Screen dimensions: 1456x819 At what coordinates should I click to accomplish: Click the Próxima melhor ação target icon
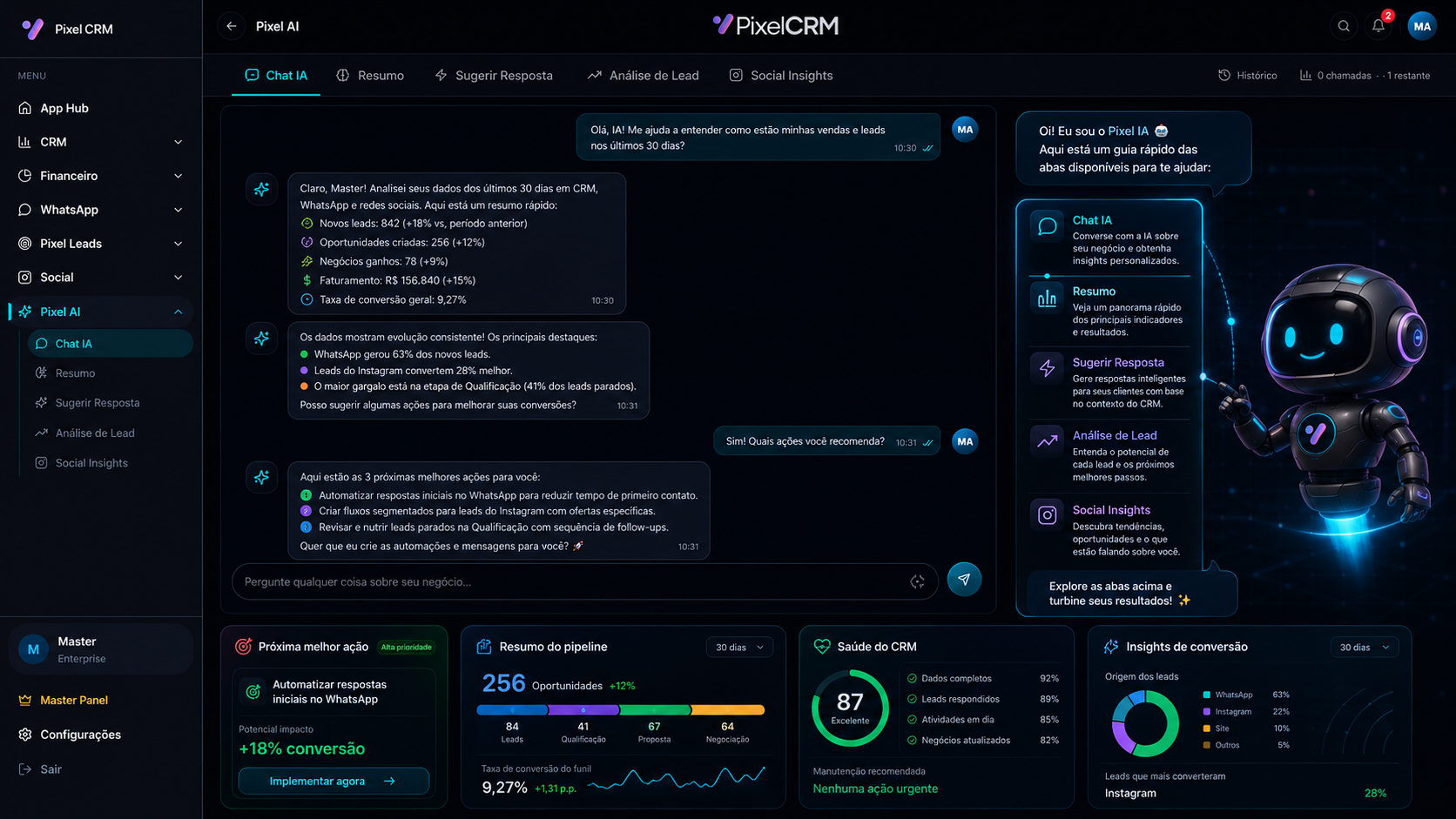coord(244,647)
